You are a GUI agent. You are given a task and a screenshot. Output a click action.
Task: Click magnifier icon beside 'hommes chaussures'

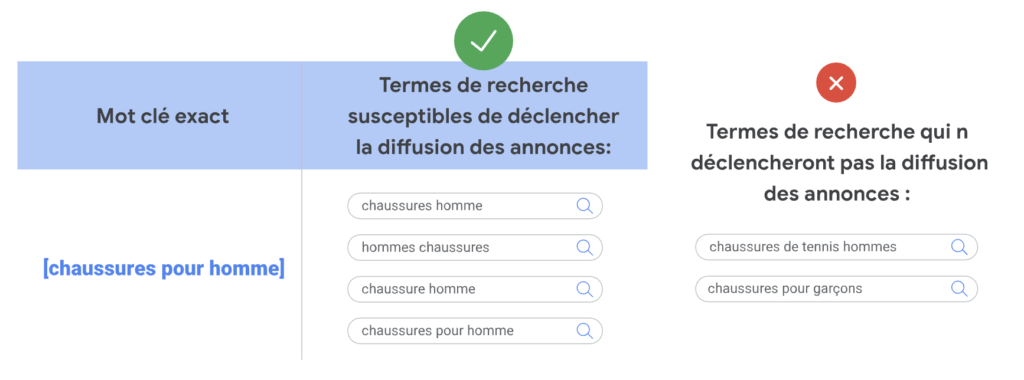click(x=584, y=247)
